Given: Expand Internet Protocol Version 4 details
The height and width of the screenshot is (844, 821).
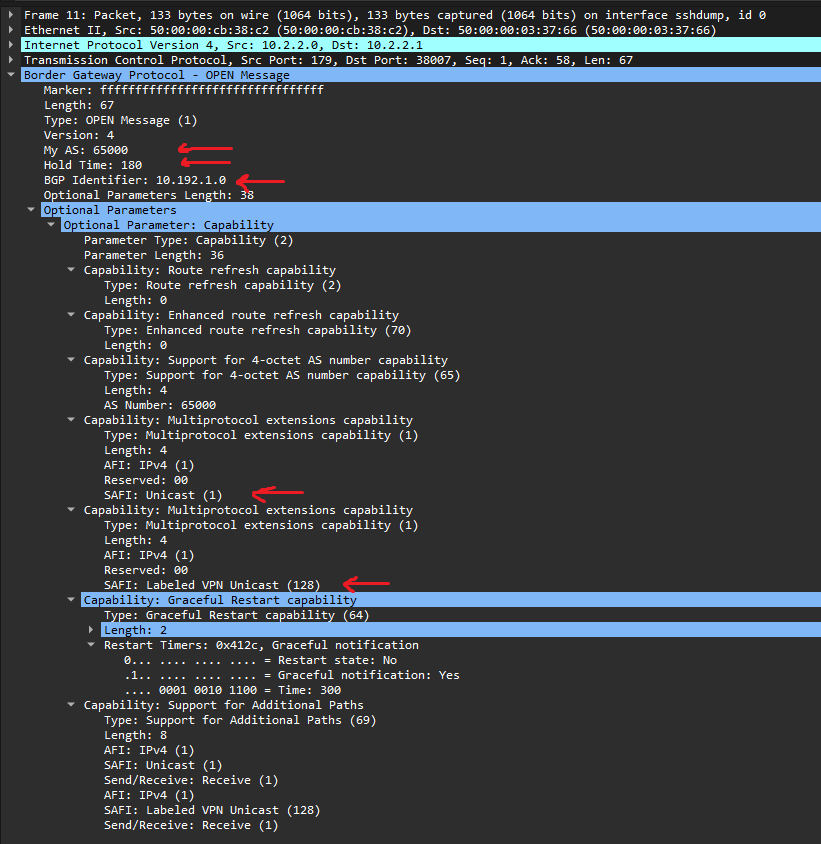Looking at the screenshot, I should point(11,45).
